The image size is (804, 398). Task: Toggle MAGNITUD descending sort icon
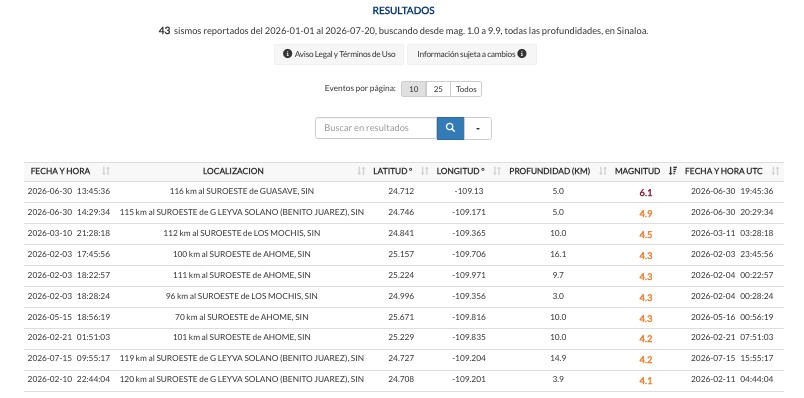click(x=673, y=171)
